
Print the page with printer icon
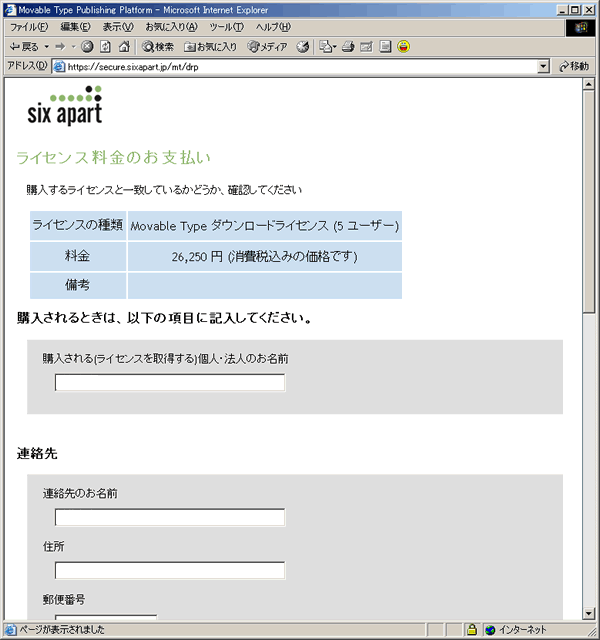pos(348,47)
